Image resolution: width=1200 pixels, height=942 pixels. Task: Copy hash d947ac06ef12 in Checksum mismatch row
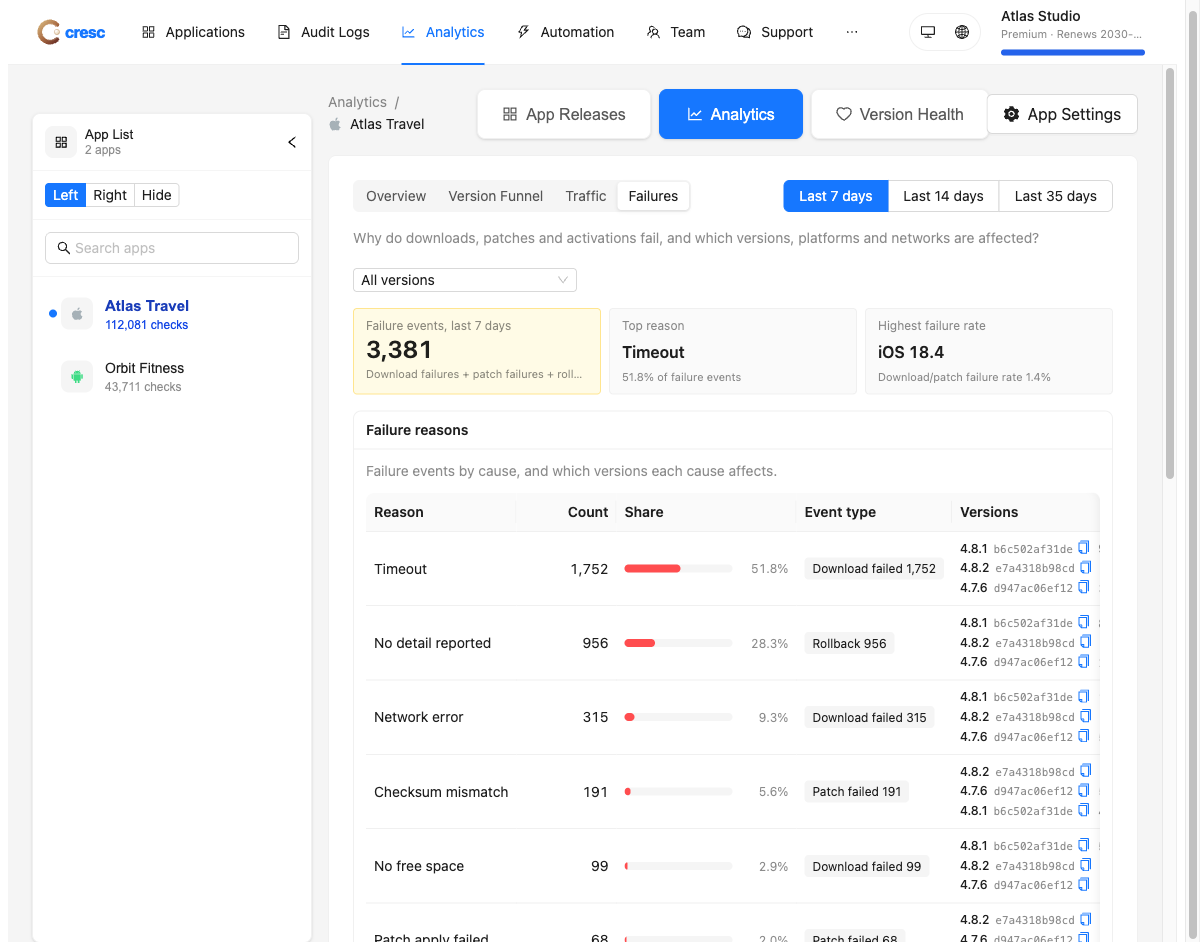point(1084,790)
